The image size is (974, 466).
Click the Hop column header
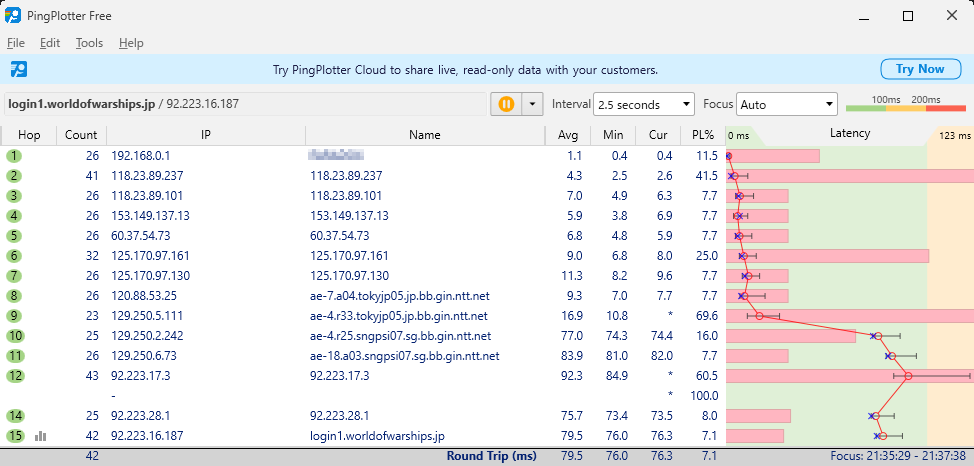tap(29, 135)
